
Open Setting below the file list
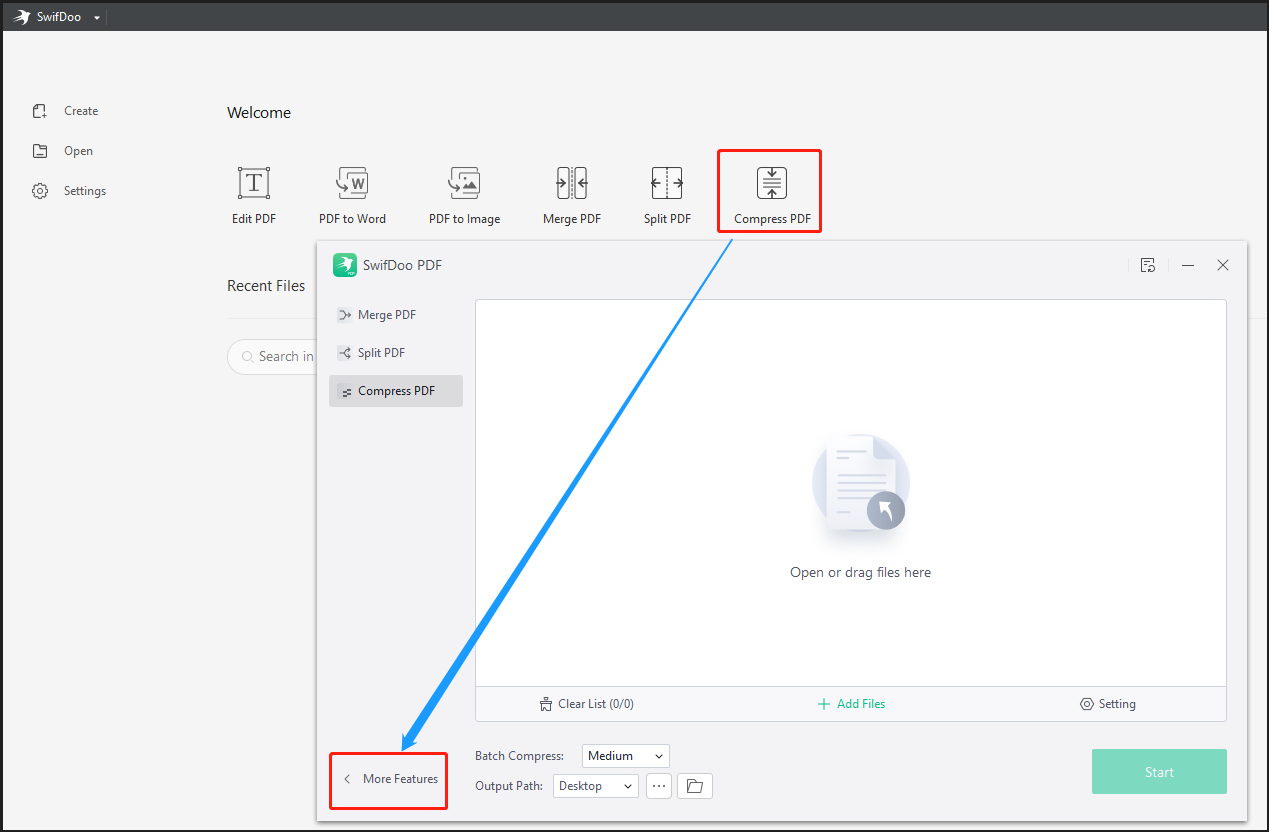coord(1108,704)
